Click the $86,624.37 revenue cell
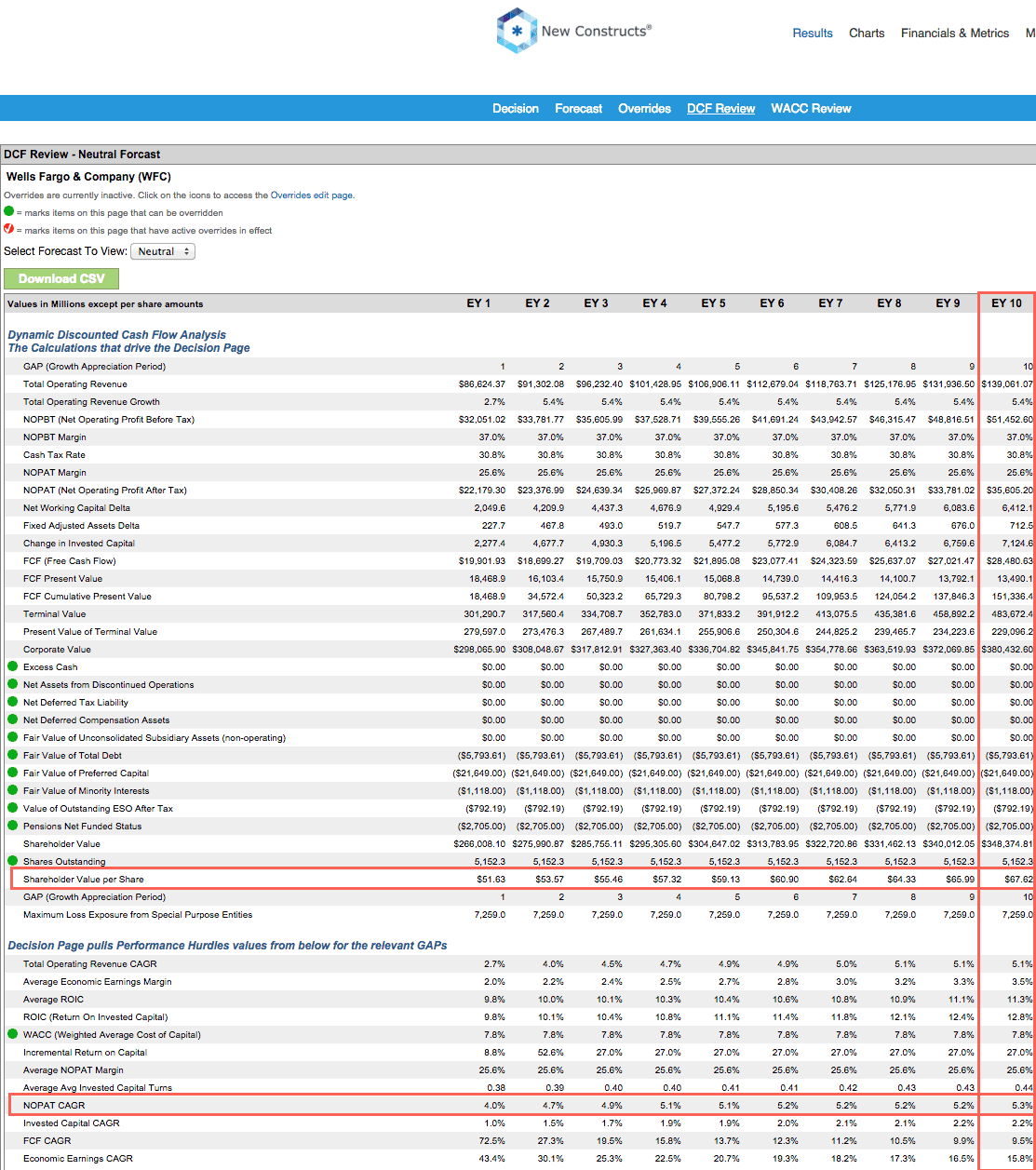 482,383
